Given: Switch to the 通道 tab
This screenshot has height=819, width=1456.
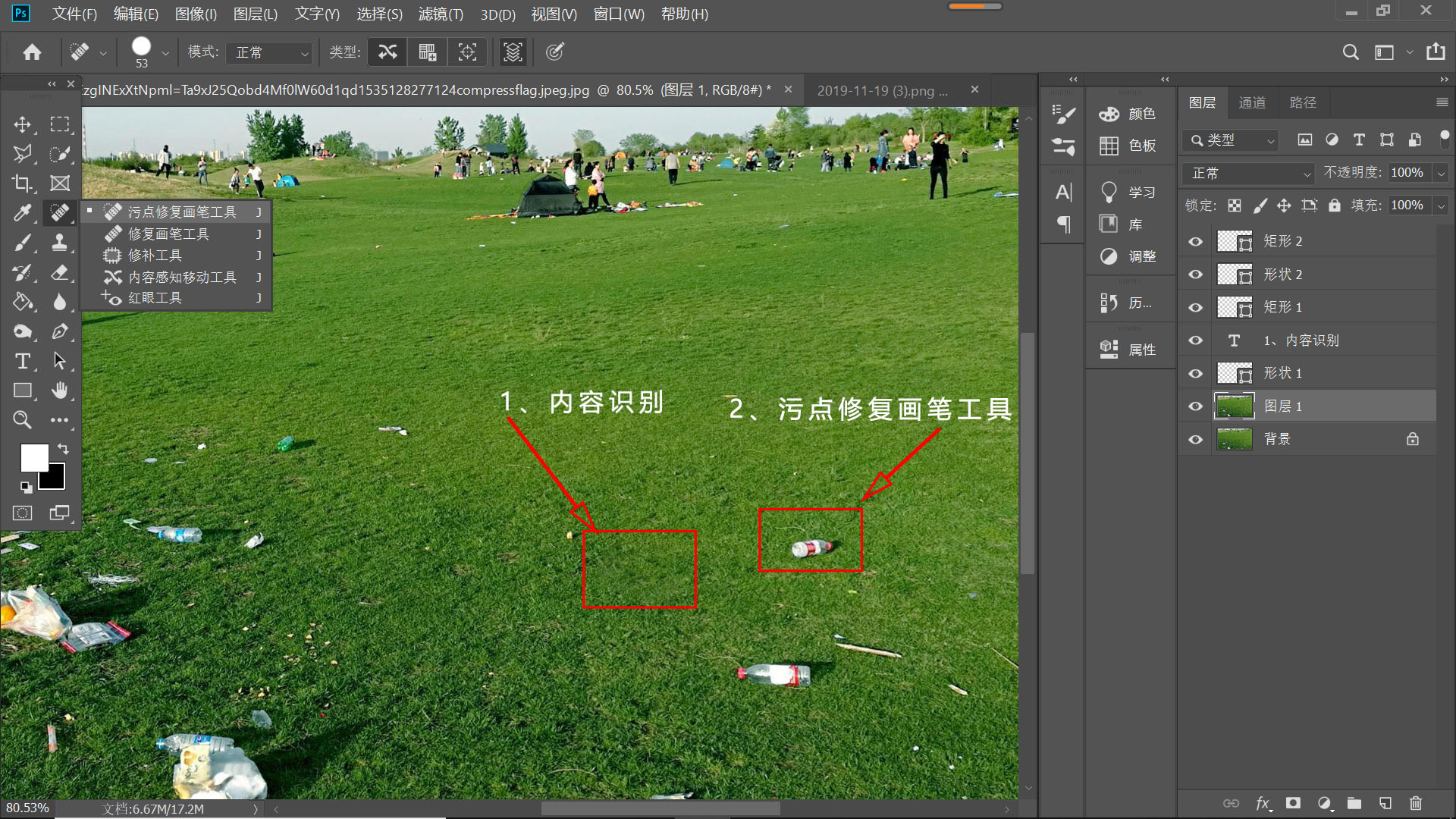Looking at the screenshot, I should [1252, 102].
